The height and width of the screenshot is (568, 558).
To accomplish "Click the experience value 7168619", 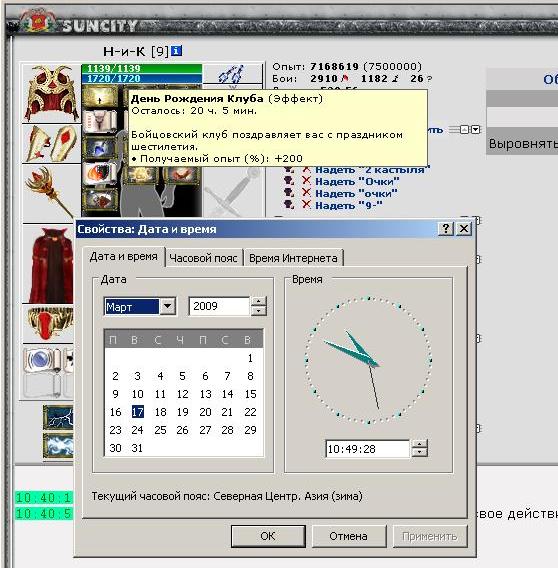I will coord(334,67).
